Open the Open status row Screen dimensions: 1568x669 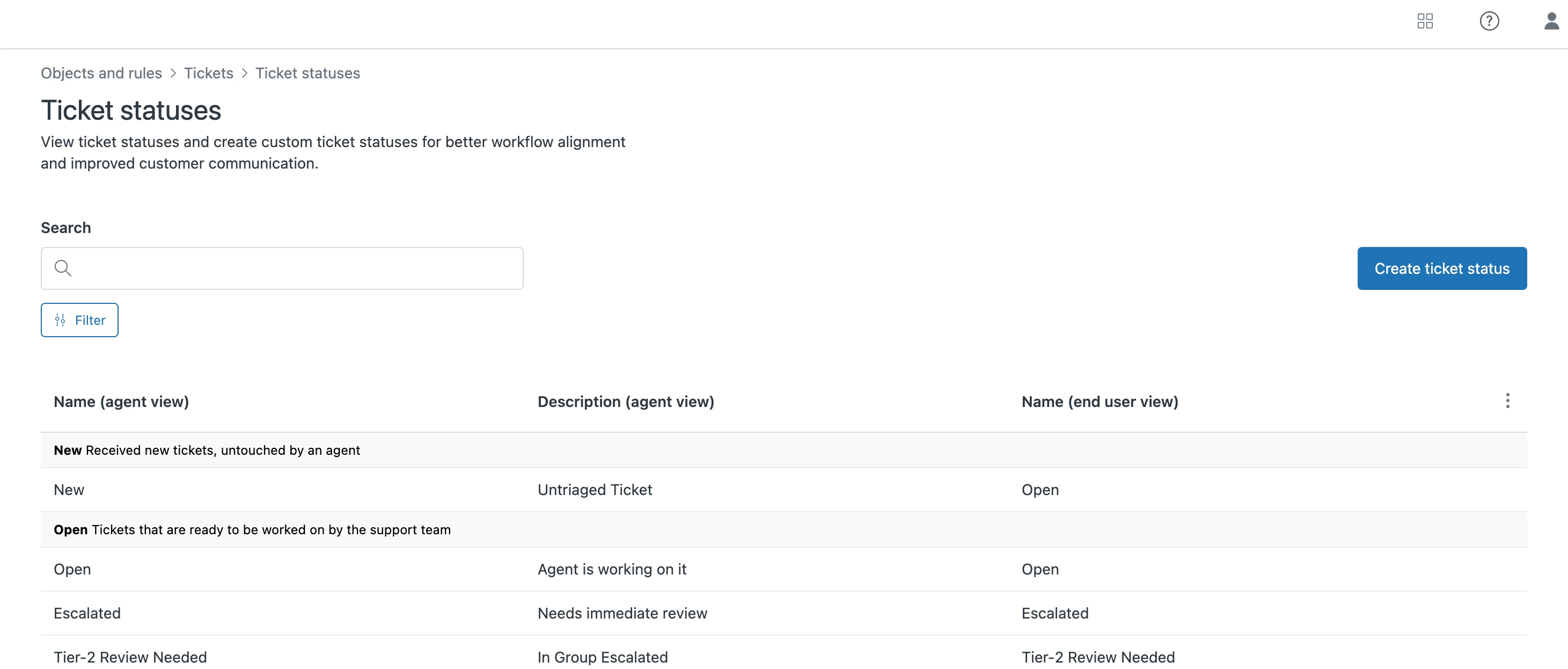coord(72,569)
